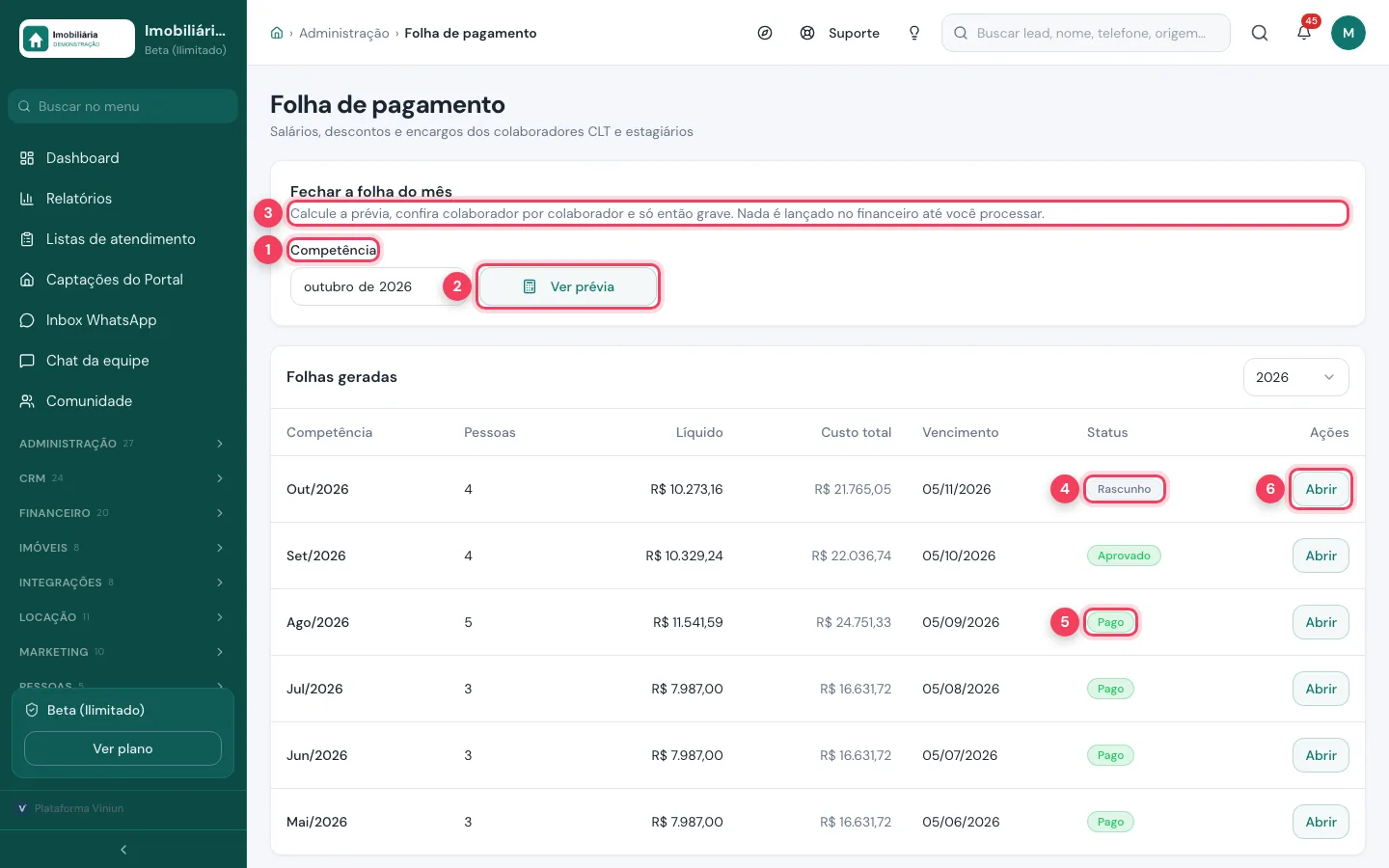Open the Jun/2026 payroll with Abrir
Image resolution: width=1389 pixels, height=868 pixels.
[1321, 755]
